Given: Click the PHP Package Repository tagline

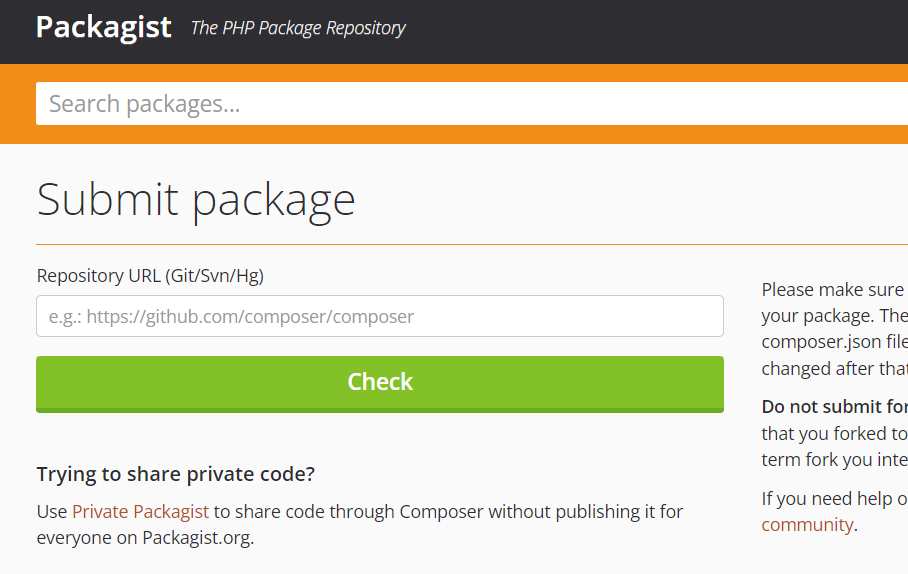Looking at the screenshot, I should (298, 28).
